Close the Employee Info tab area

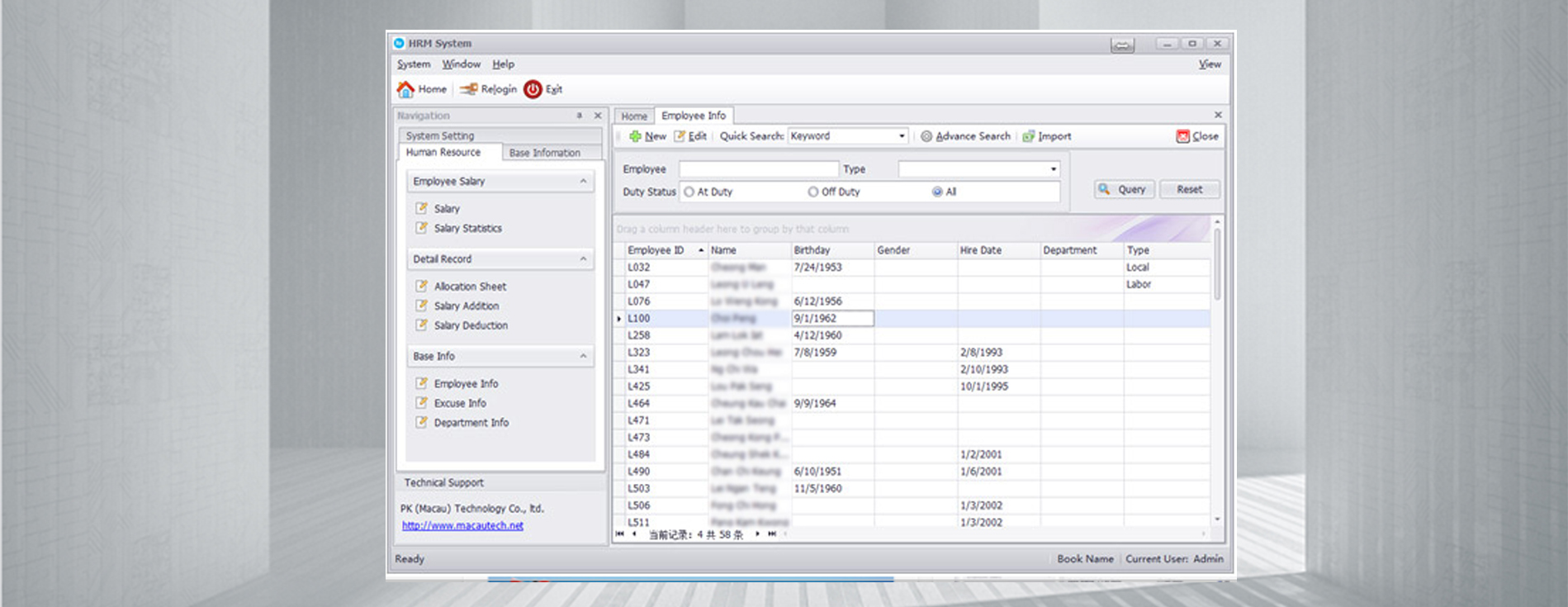point(1218,115)
